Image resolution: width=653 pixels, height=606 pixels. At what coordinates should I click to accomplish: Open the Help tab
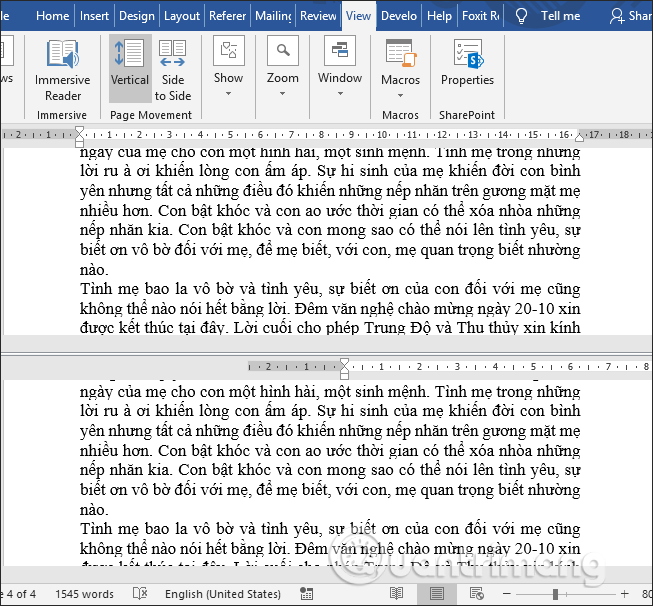pyautogui.click(x=439, y=16)
